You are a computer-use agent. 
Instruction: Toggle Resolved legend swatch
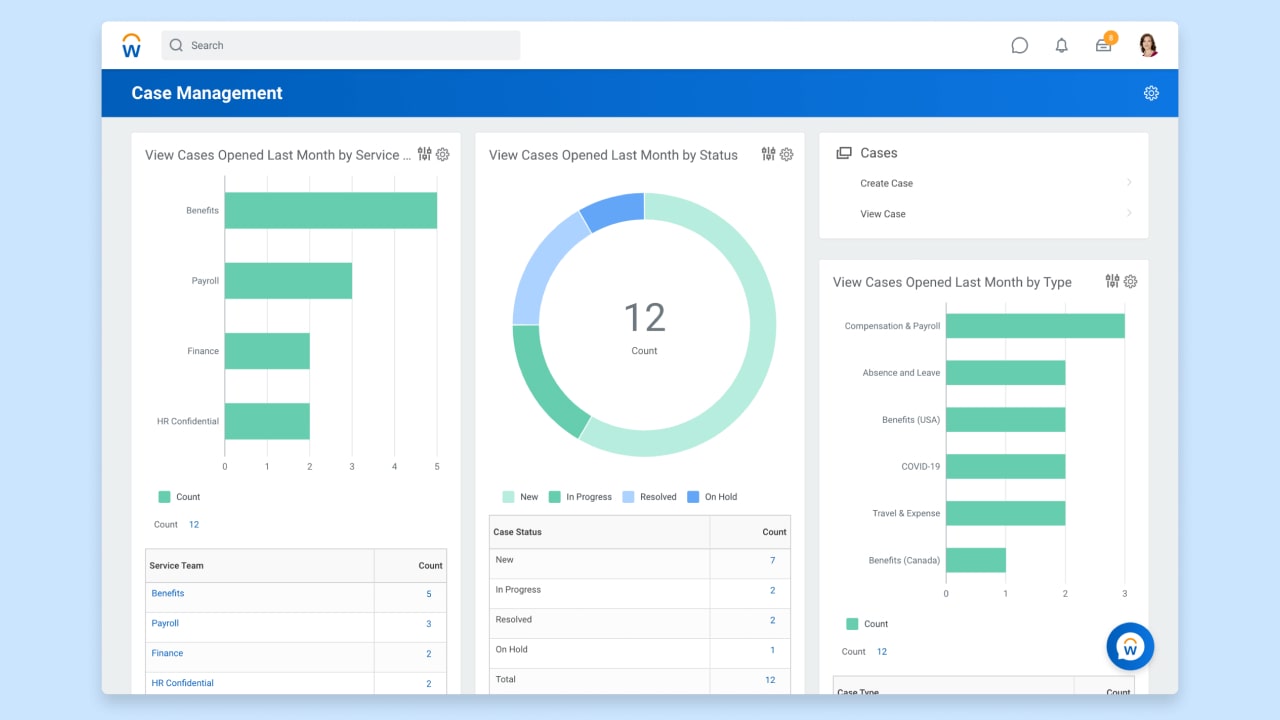click(x=628, y=496)
